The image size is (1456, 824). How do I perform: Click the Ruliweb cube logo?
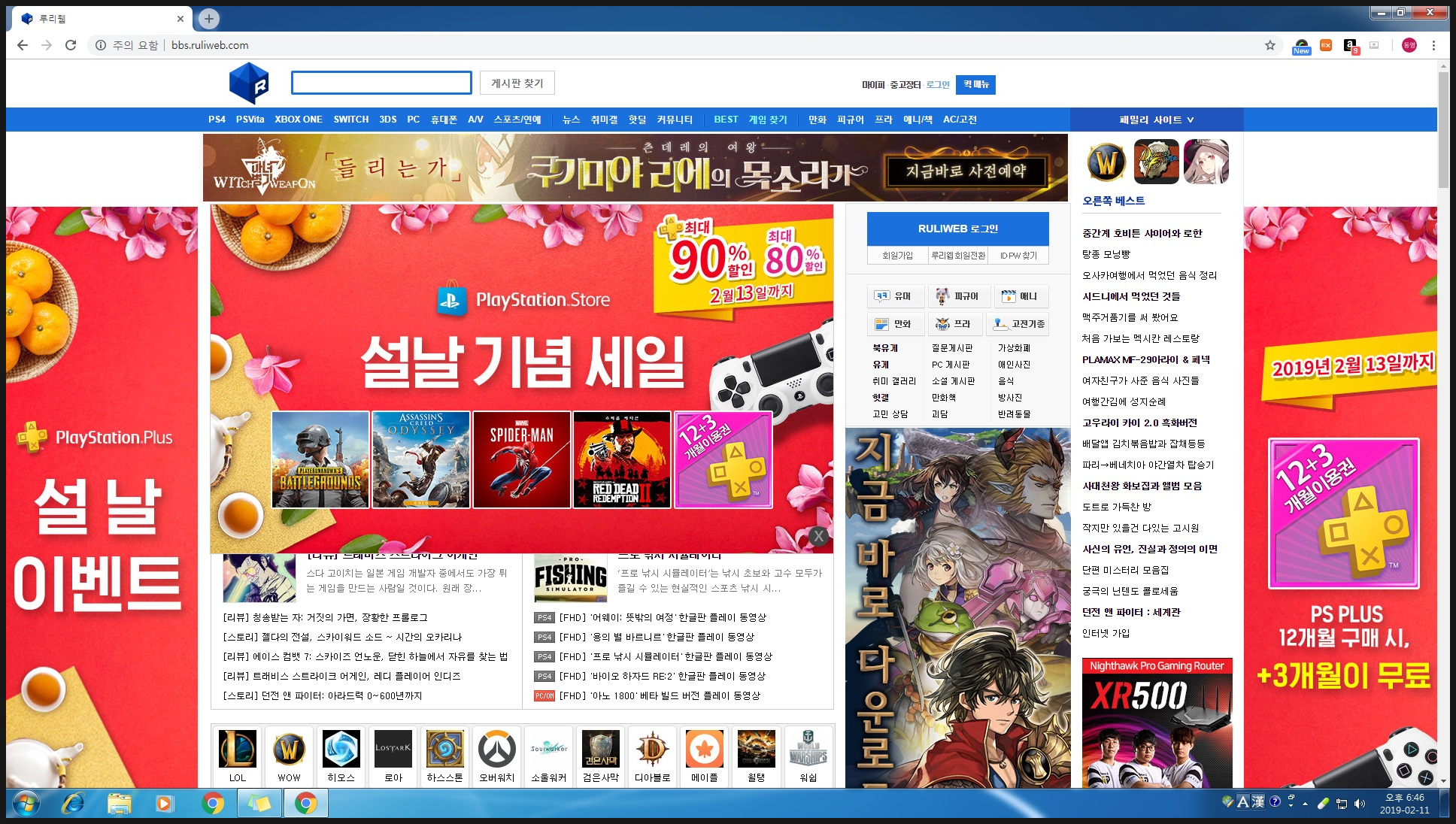pyautogui.click(x=249, y=83)
